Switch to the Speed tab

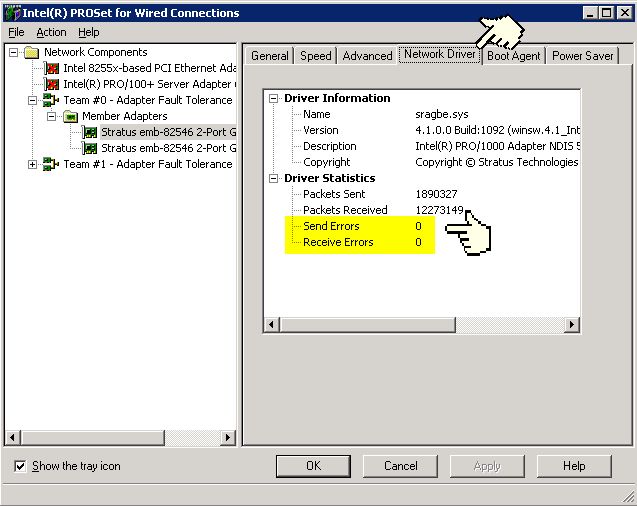coord(316,56)
